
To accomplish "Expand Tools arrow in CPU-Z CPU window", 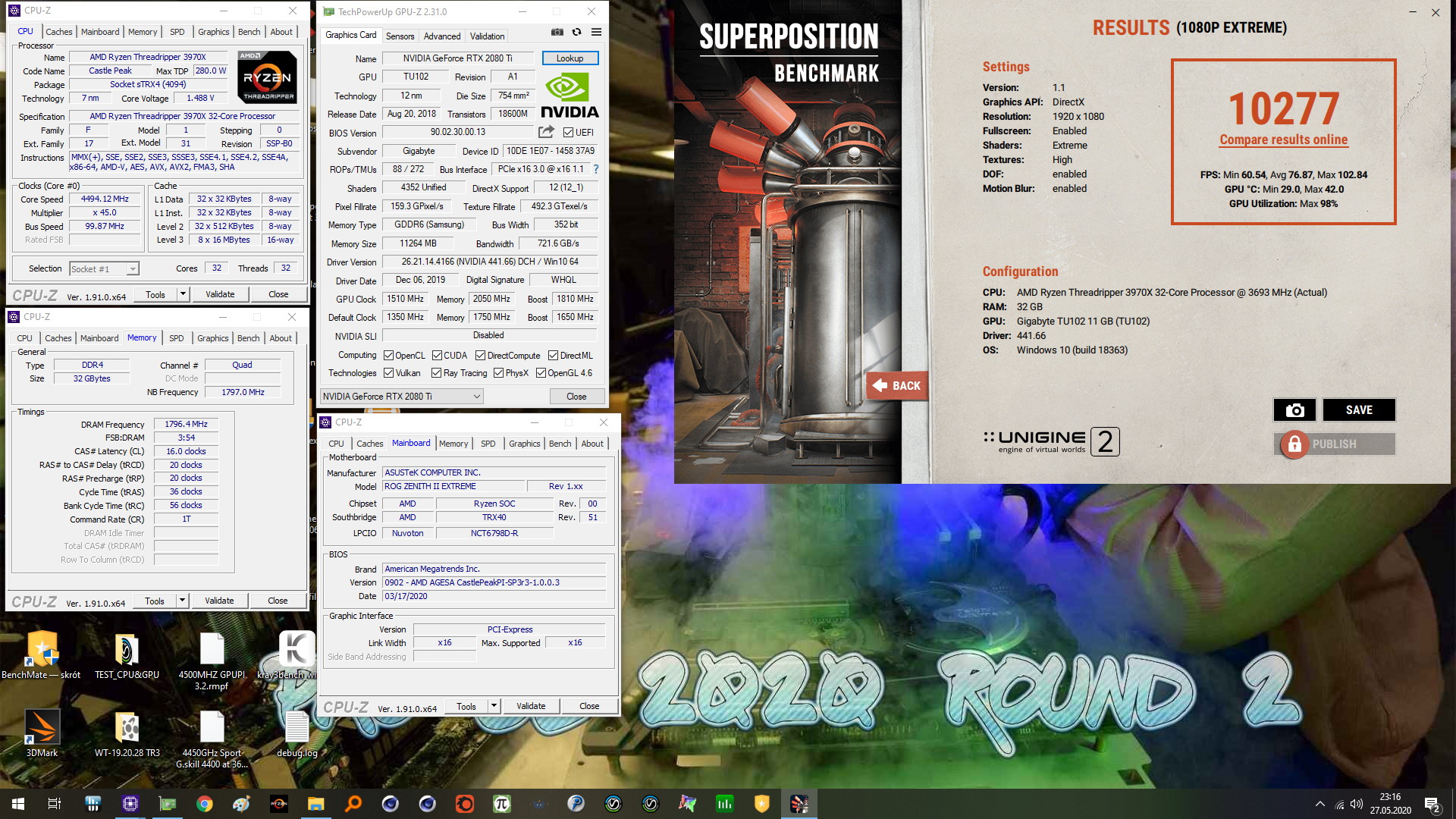I will (x=183, y=294).
